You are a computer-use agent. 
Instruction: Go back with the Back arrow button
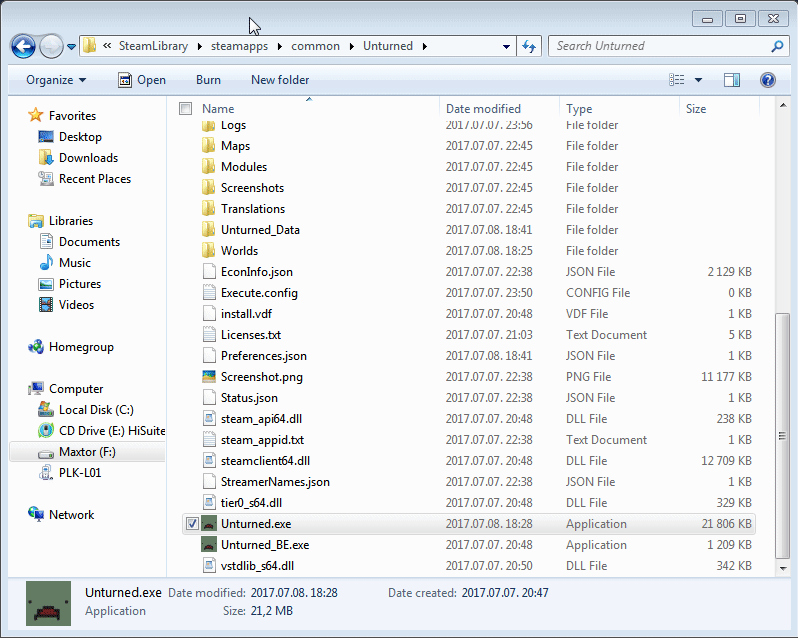[23, 47]
